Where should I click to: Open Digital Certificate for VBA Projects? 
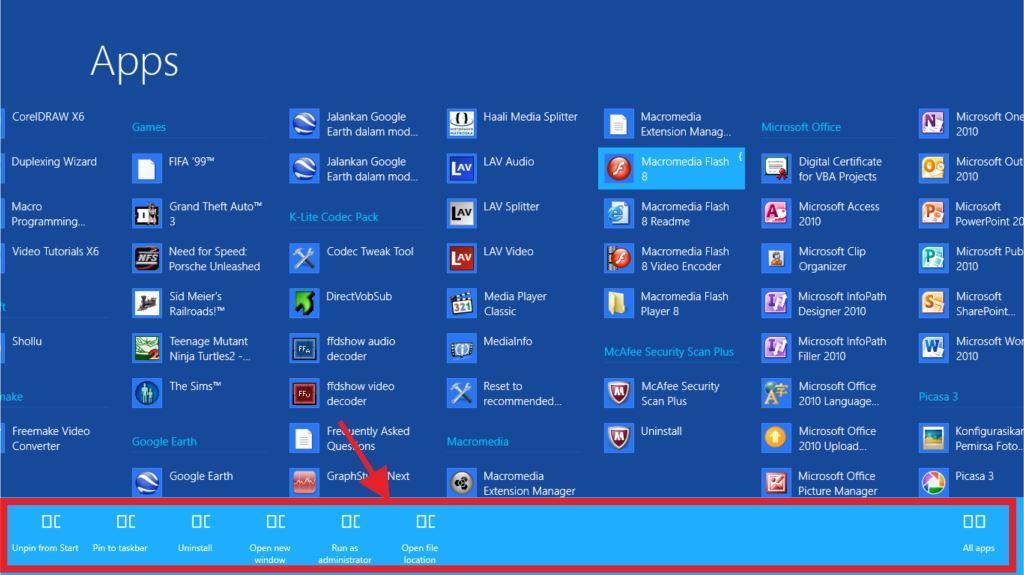[x=822, y=169]
